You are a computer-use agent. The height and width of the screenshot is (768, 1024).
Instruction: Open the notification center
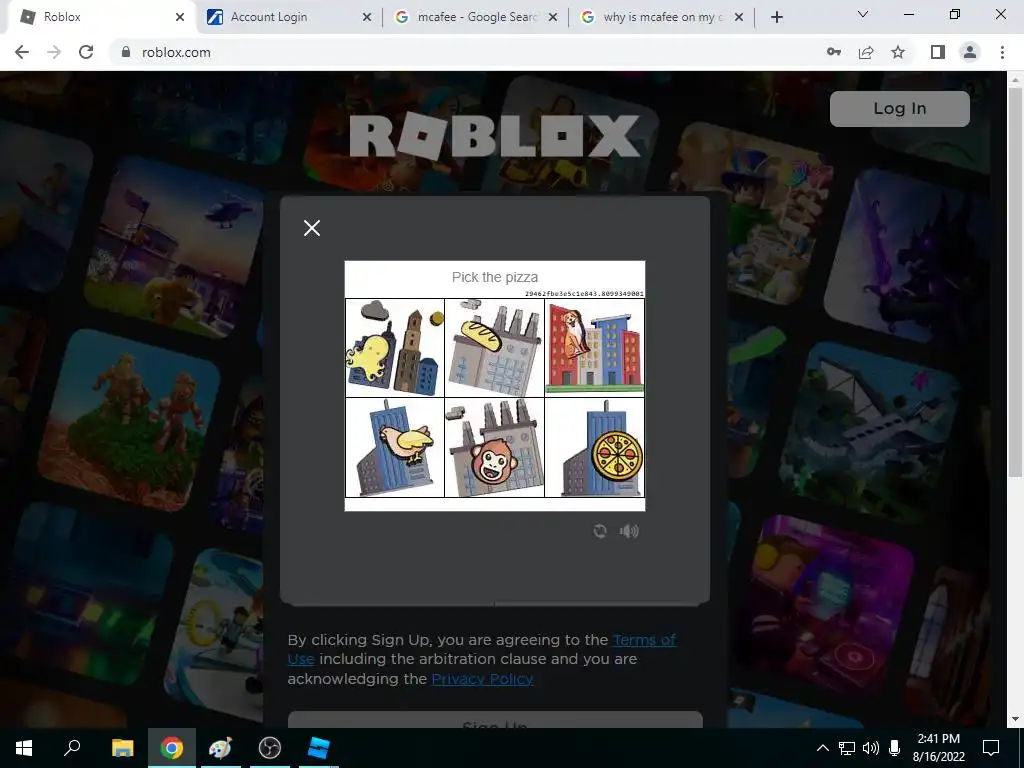991,748
